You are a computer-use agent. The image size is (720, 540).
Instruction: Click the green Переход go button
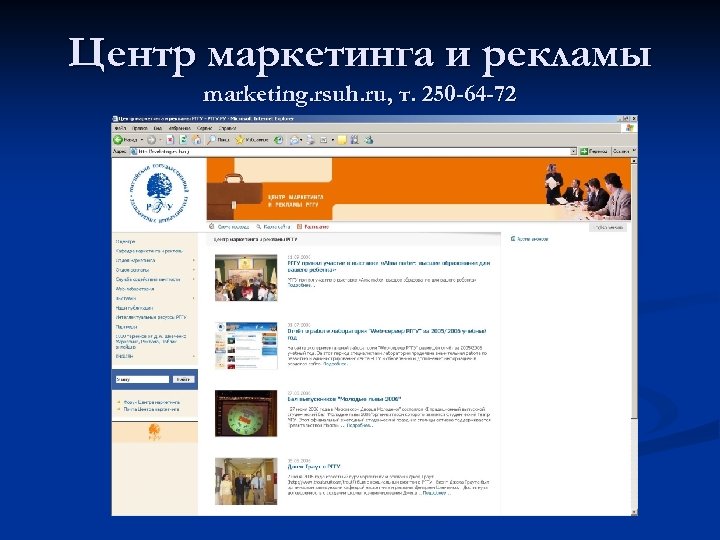(x=594, y=151)
